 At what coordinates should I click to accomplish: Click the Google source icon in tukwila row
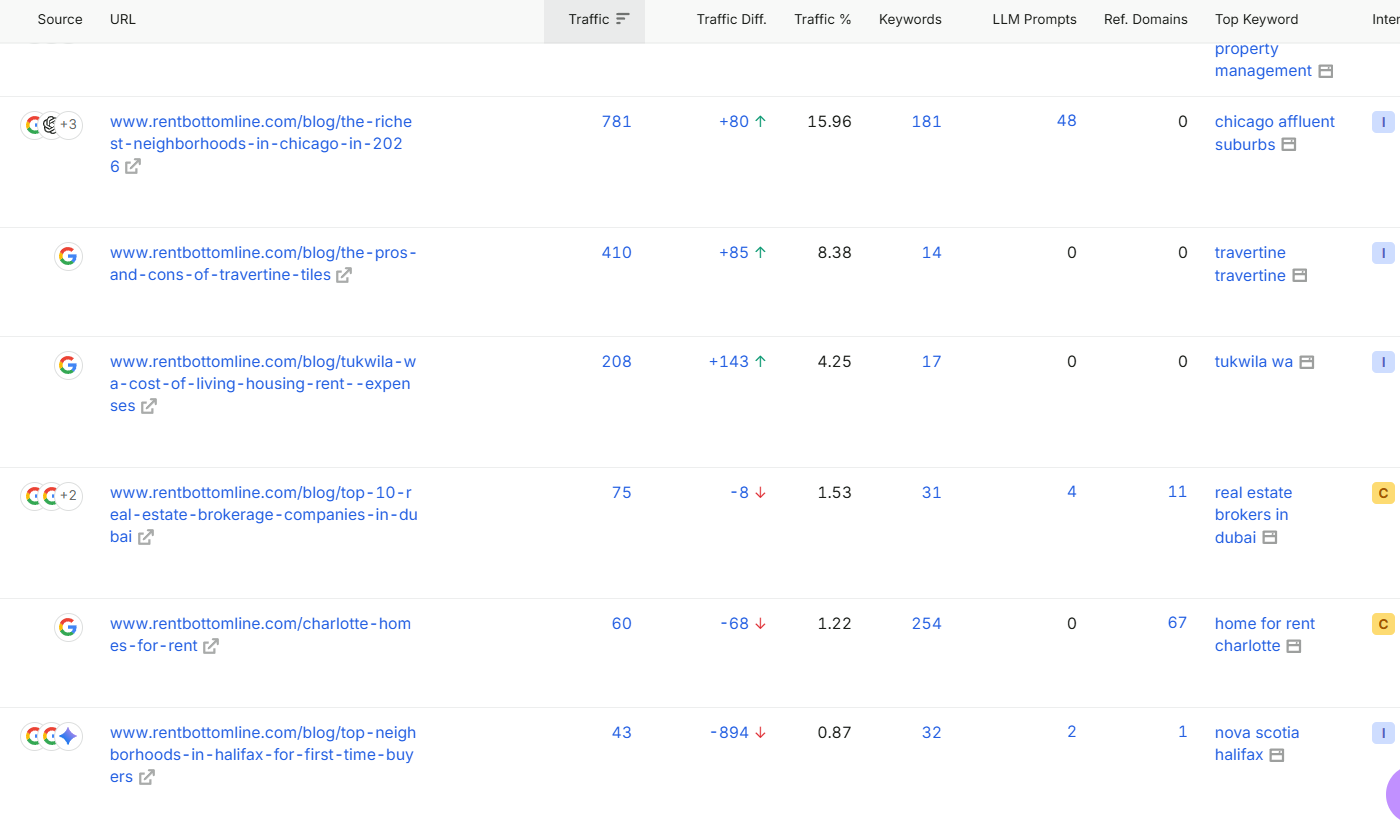click(68, 365)
